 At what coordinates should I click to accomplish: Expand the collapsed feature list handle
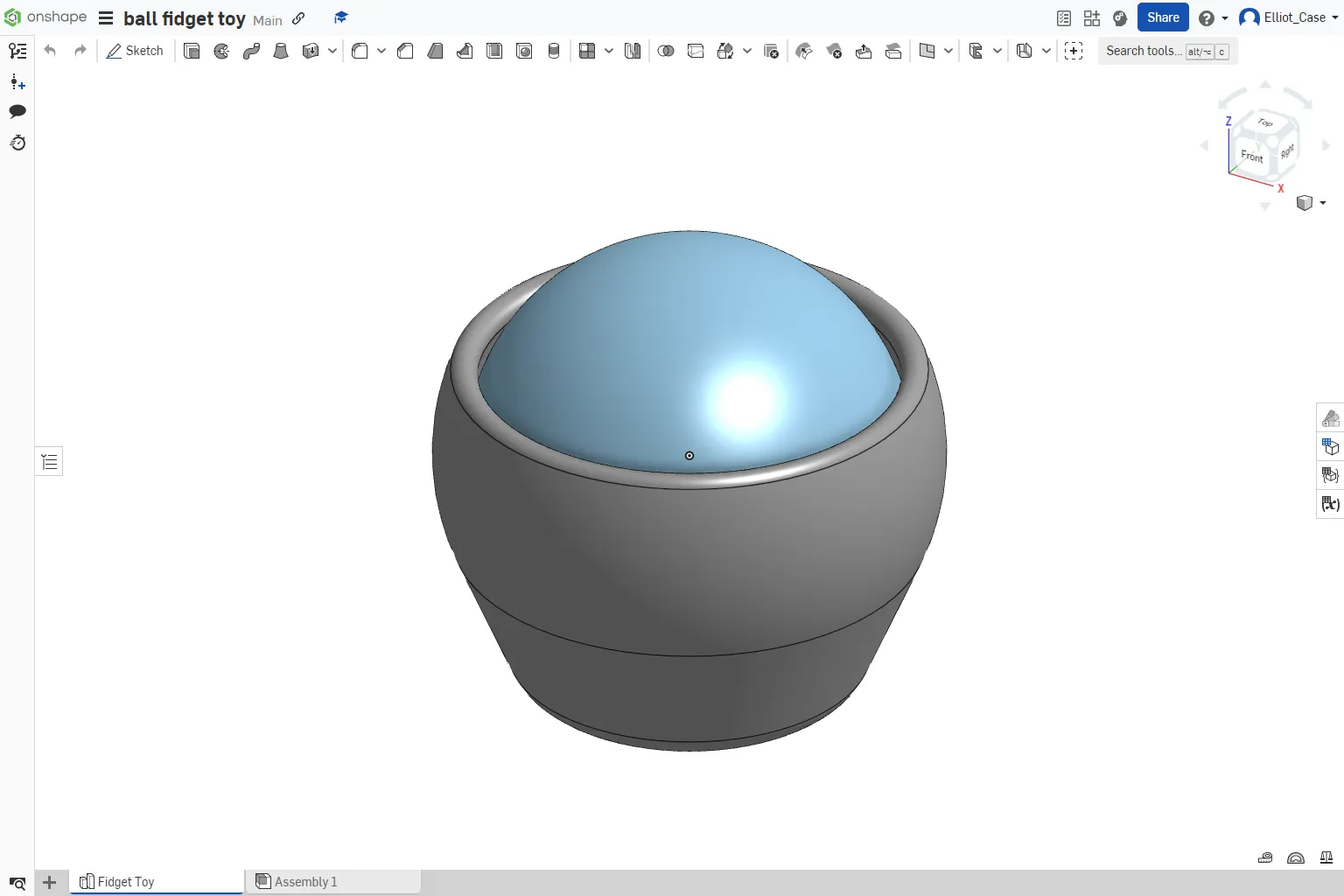(x=49, y=461)
